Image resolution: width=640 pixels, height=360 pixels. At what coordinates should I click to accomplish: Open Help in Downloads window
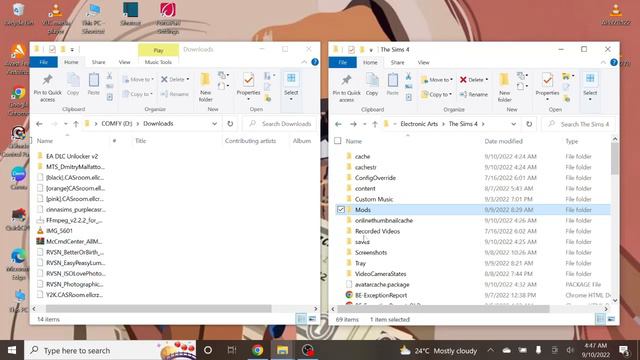click(x=315, y=62)
